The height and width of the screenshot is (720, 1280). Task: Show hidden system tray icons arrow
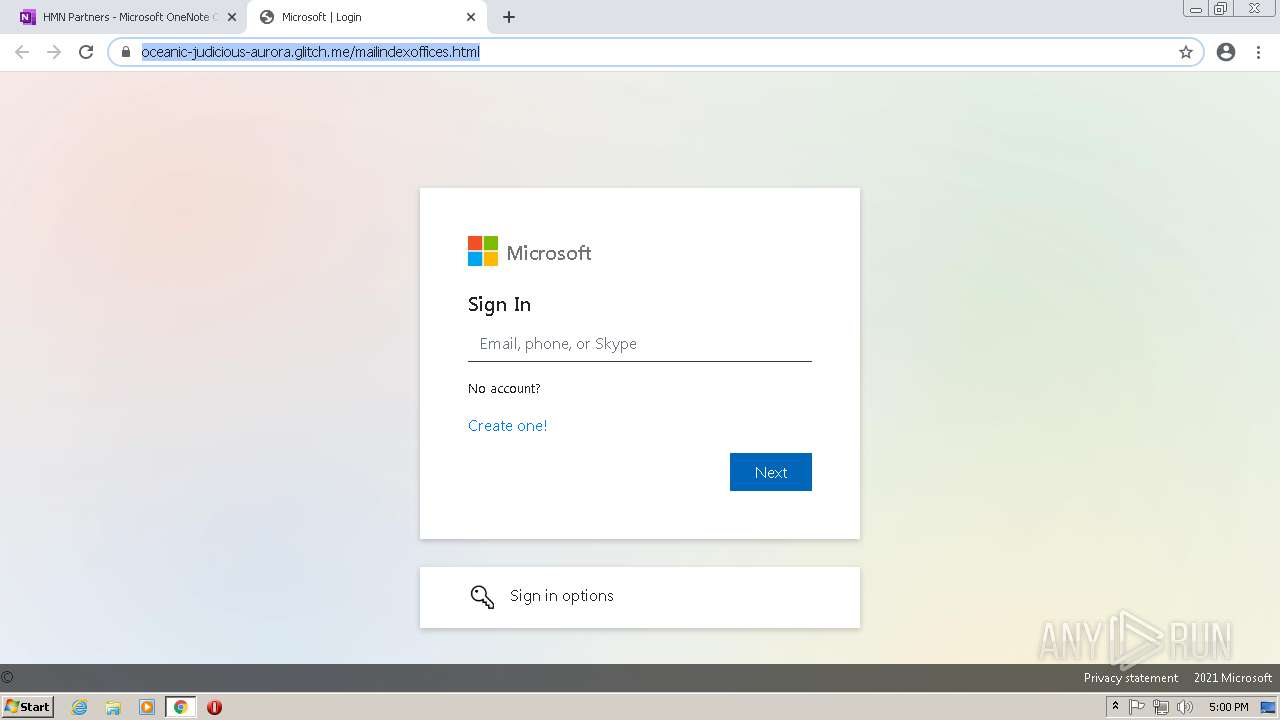(x=1115, y=706)
